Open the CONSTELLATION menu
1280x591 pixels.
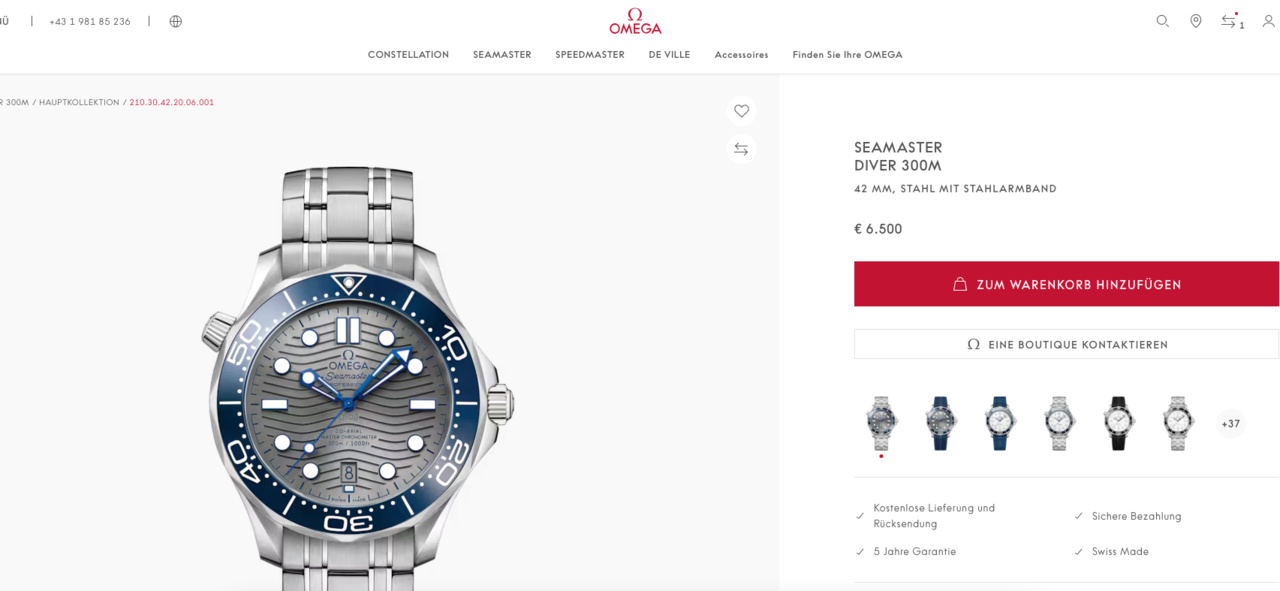tap(408, 55)
